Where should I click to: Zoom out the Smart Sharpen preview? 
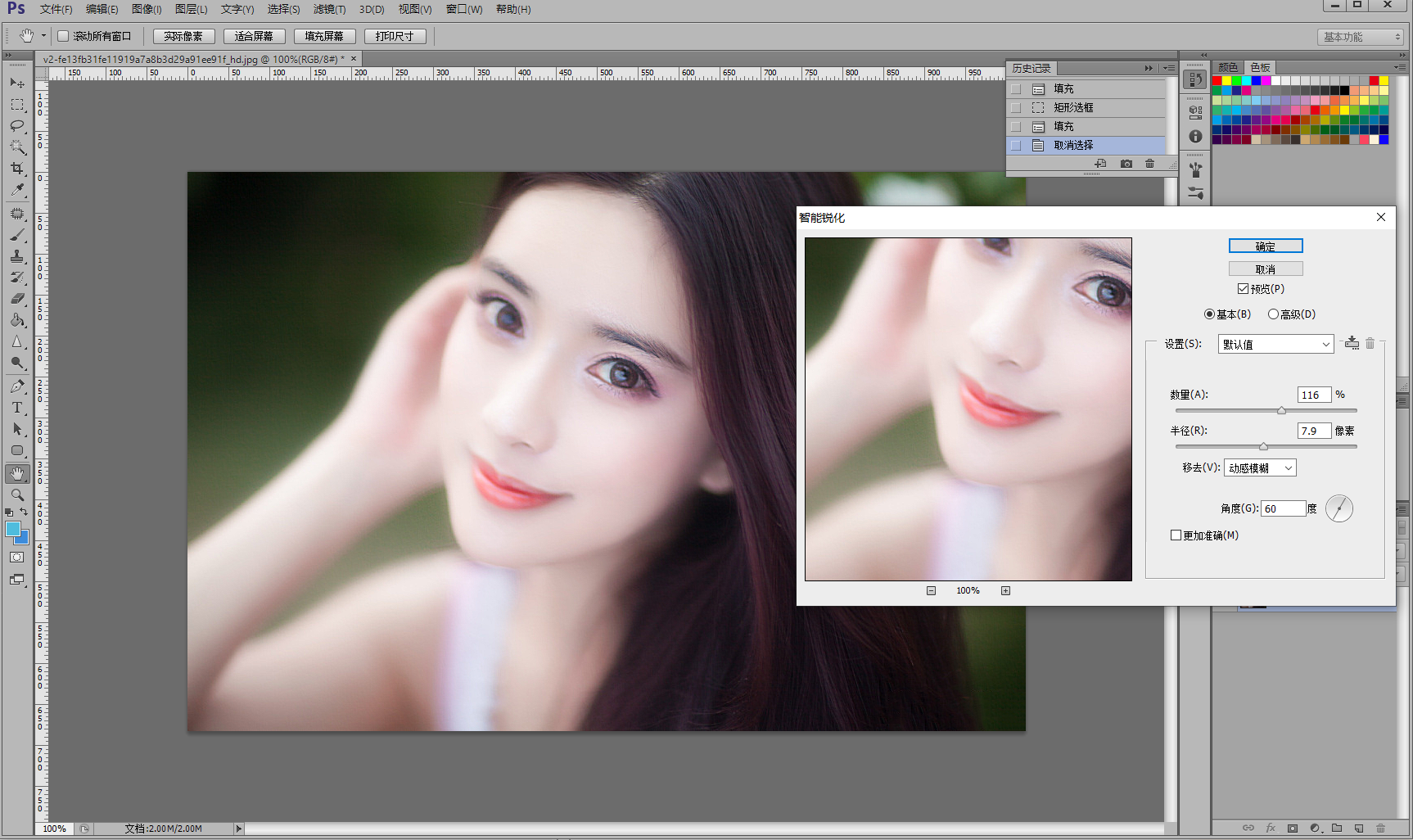tap(931, 590)
